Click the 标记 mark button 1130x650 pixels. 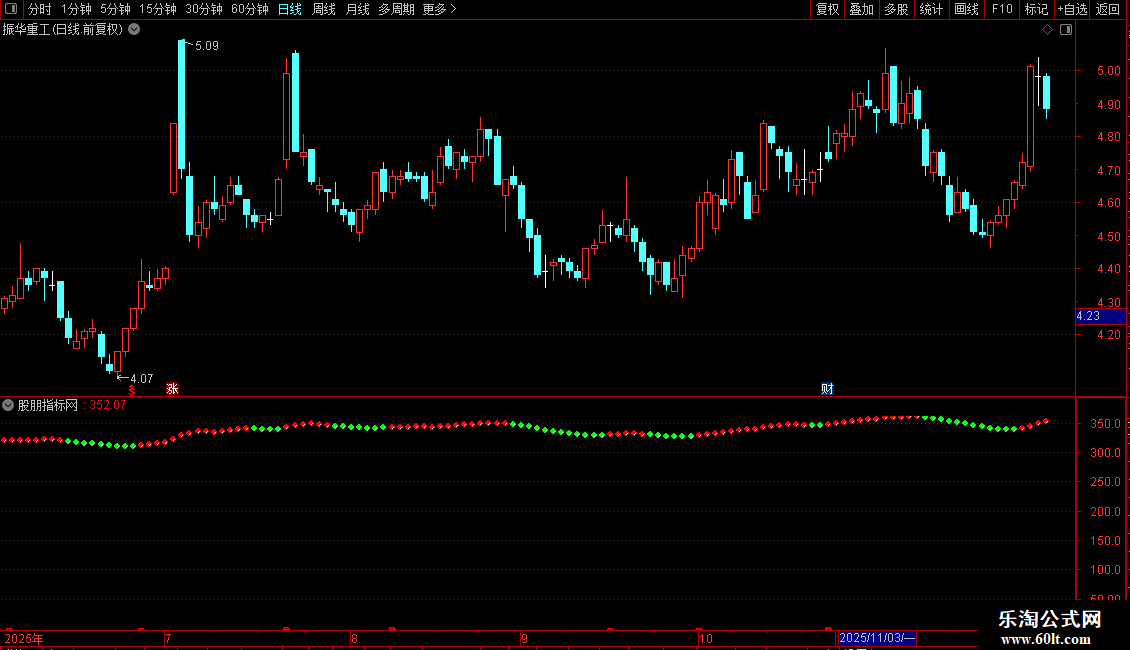pyautogui.click(x=1036, y=9)
